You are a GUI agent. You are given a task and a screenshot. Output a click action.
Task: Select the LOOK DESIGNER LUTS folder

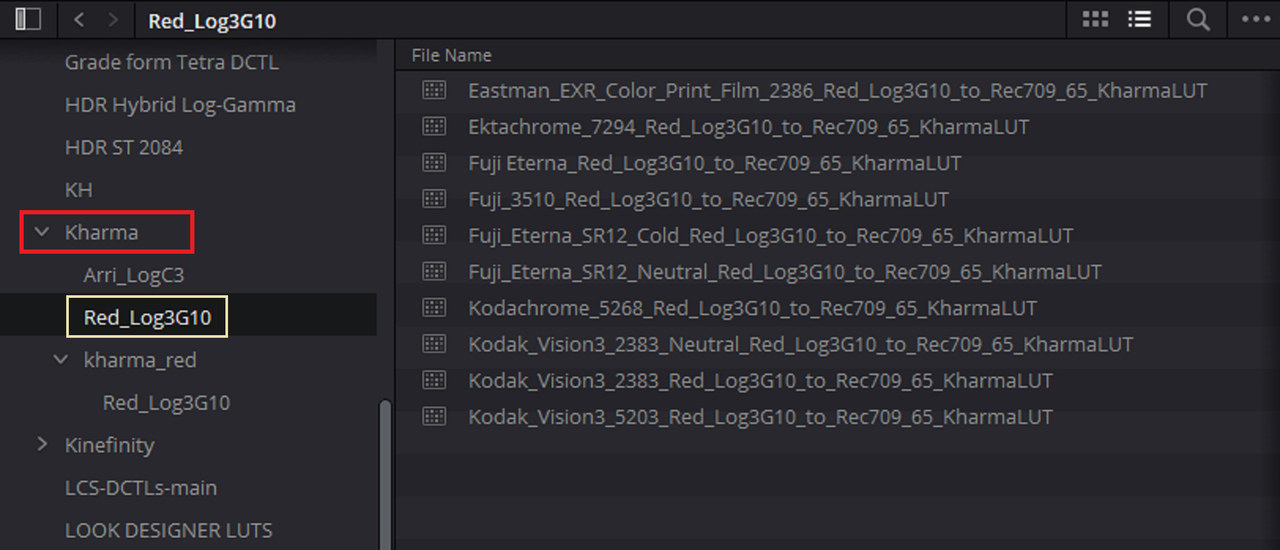pos(169,530)
